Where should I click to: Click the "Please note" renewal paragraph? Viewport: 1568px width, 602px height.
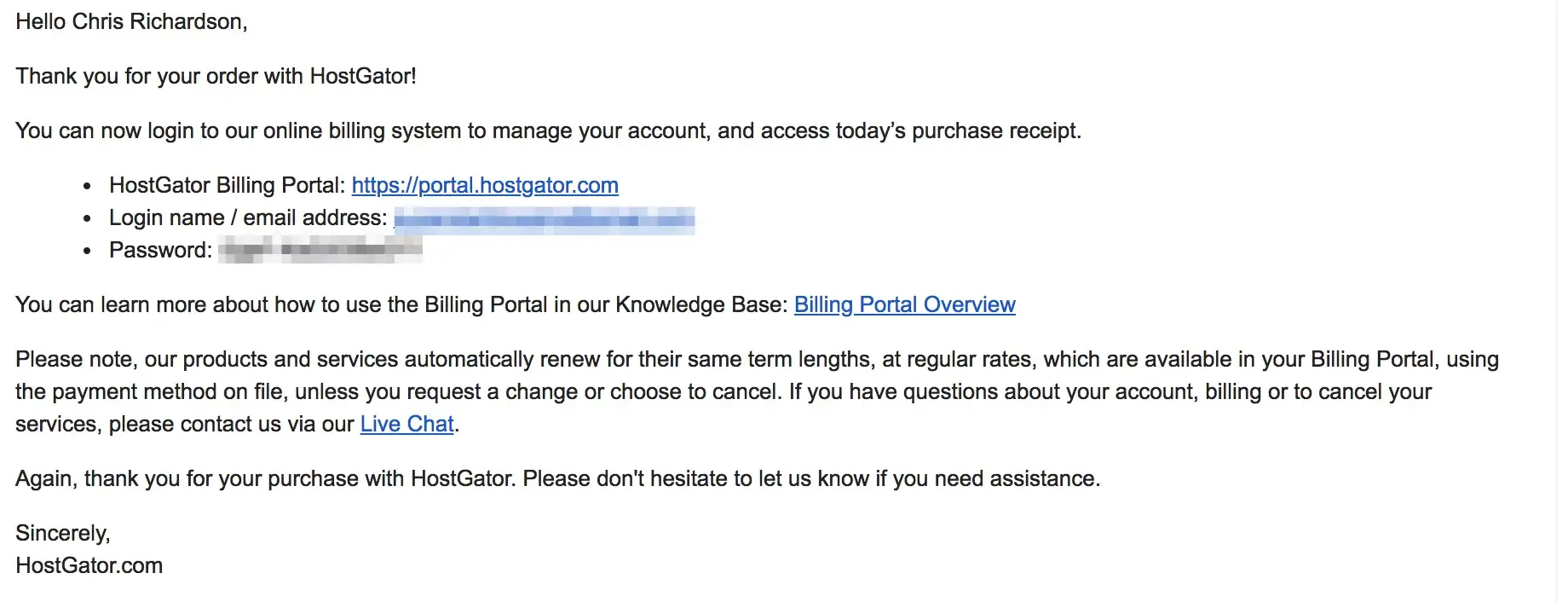757,359
